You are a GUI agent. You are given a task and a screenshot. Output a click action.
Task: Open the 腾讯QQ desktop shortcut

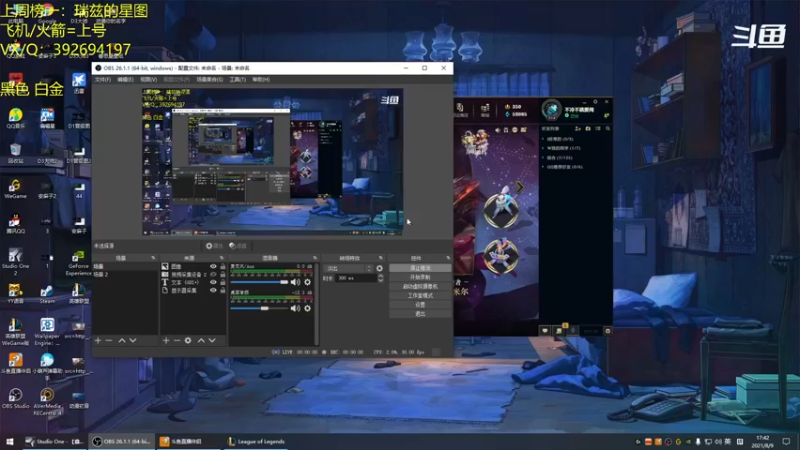(15, 224)
